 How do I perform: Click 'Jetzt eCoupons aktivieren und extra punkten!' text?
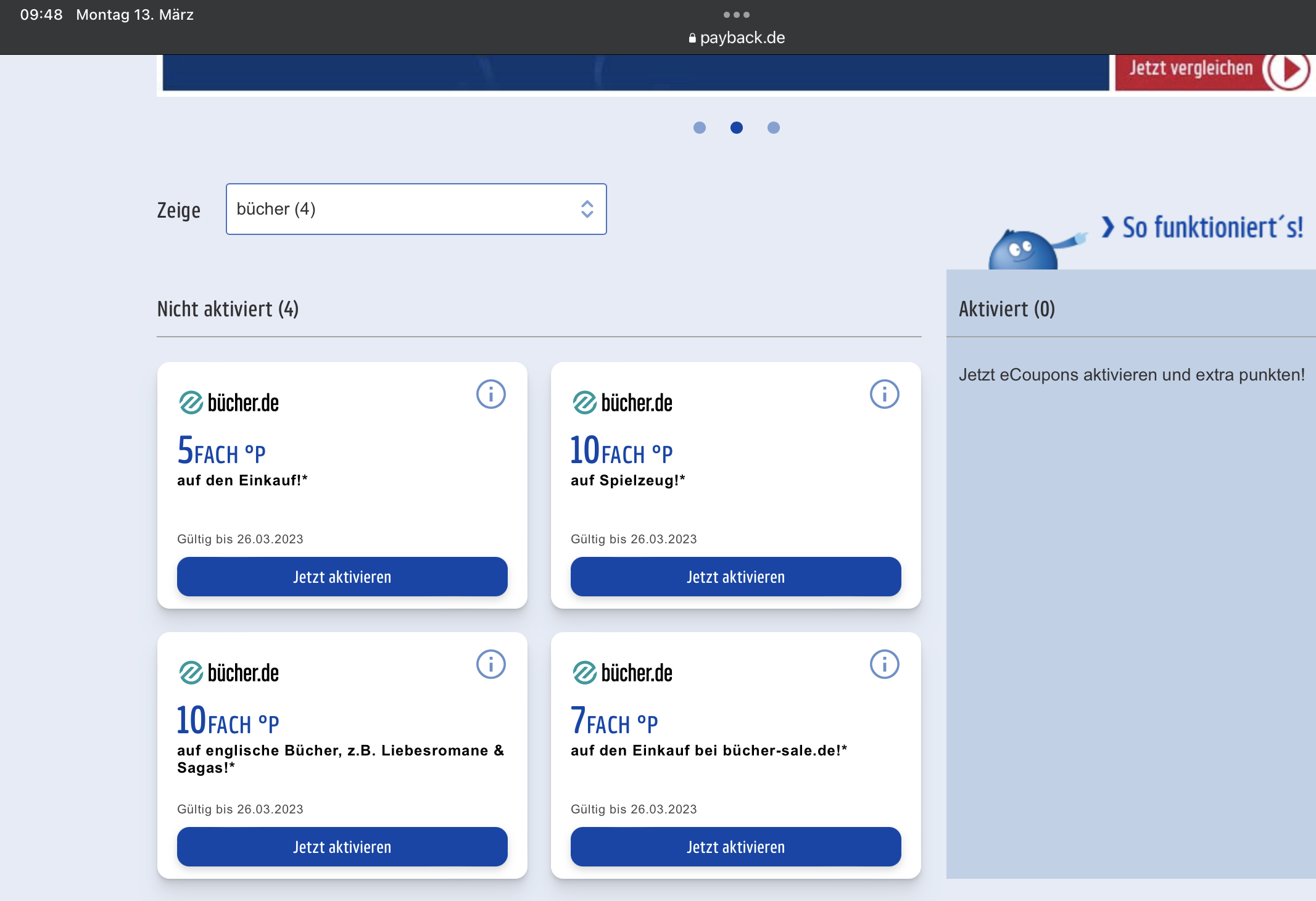(1132, 375)
